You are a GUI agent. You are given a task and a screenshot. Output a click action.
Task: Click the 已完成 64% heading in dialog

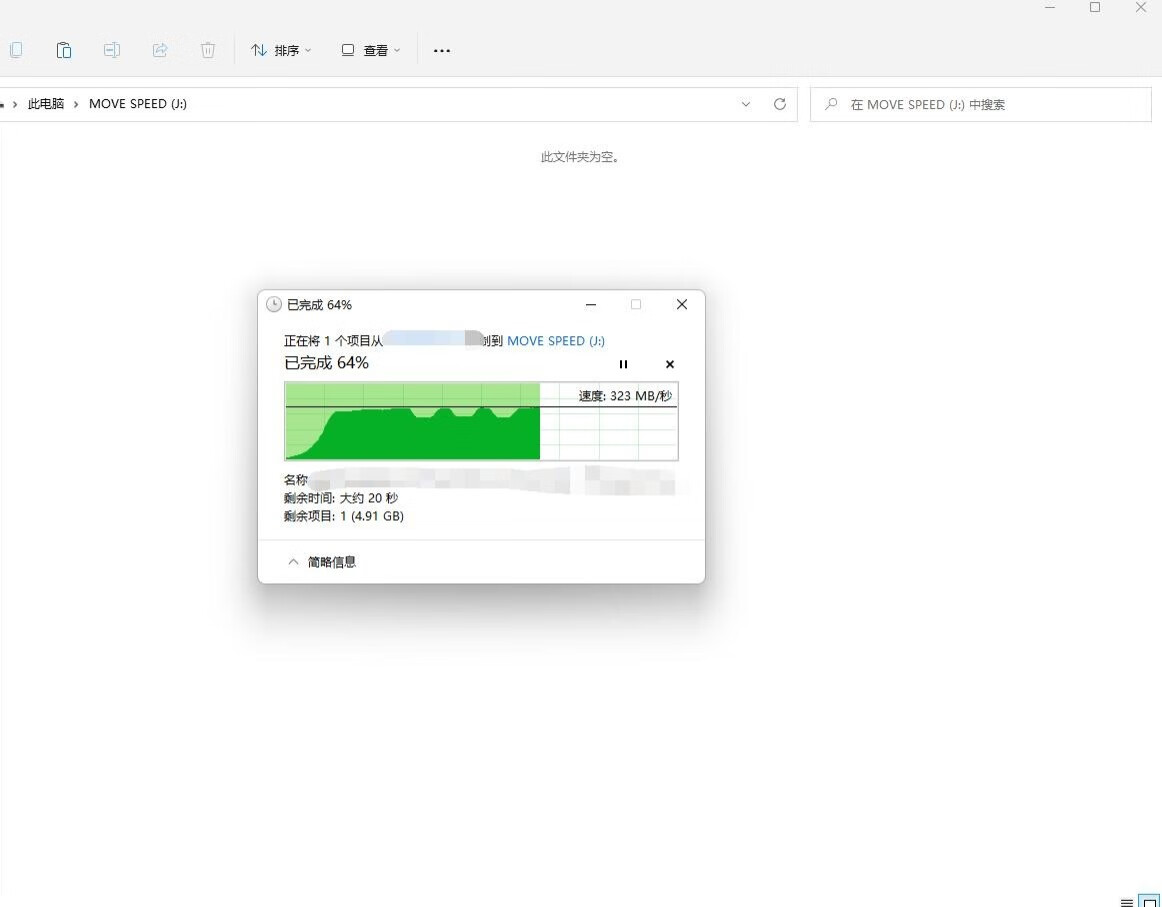[x=326, y=362]
